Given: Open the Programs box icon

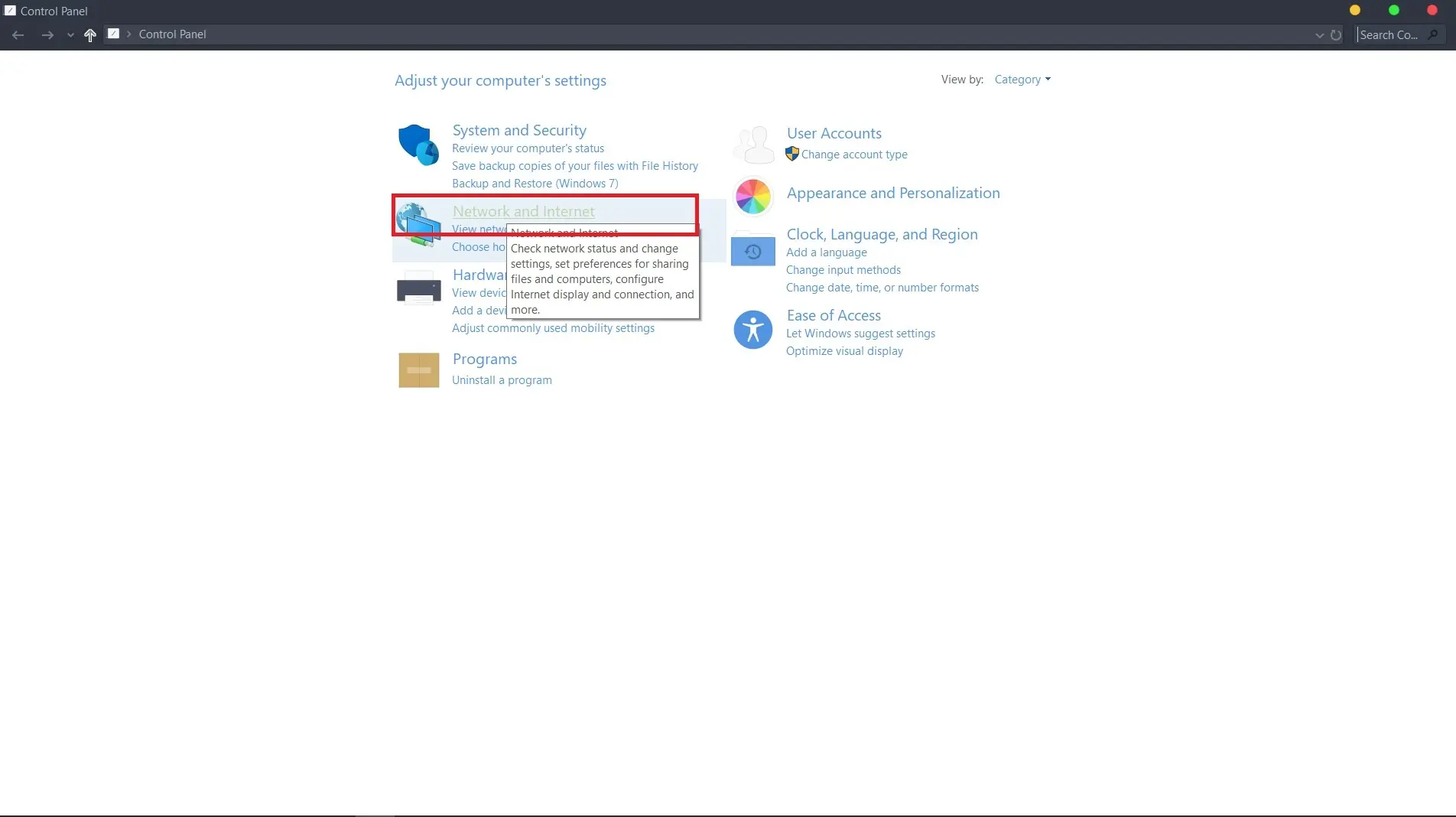Looking at the screenshot, I should [418, 369].
